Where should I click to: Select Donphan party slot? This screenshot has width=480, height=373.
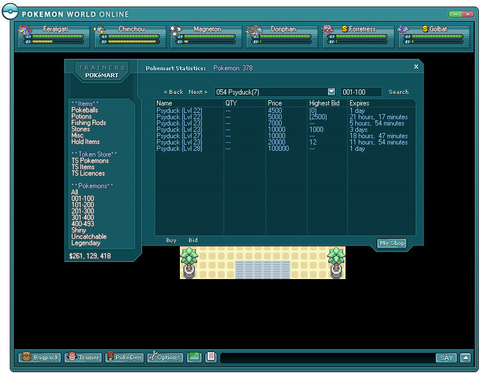coord(282,35)
